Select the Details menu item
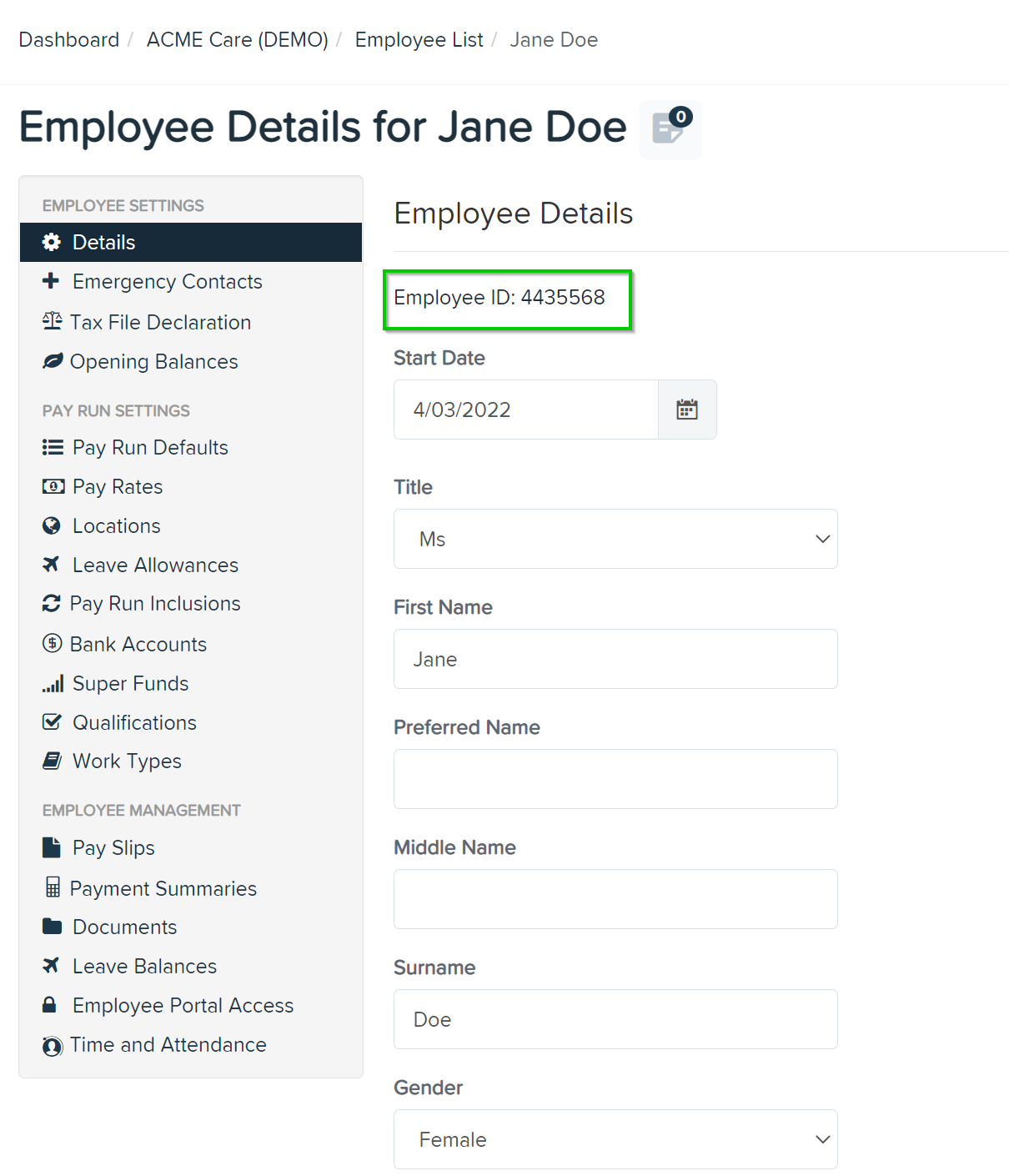This screenshot has height=1176, width=1009. pos(191,242)
